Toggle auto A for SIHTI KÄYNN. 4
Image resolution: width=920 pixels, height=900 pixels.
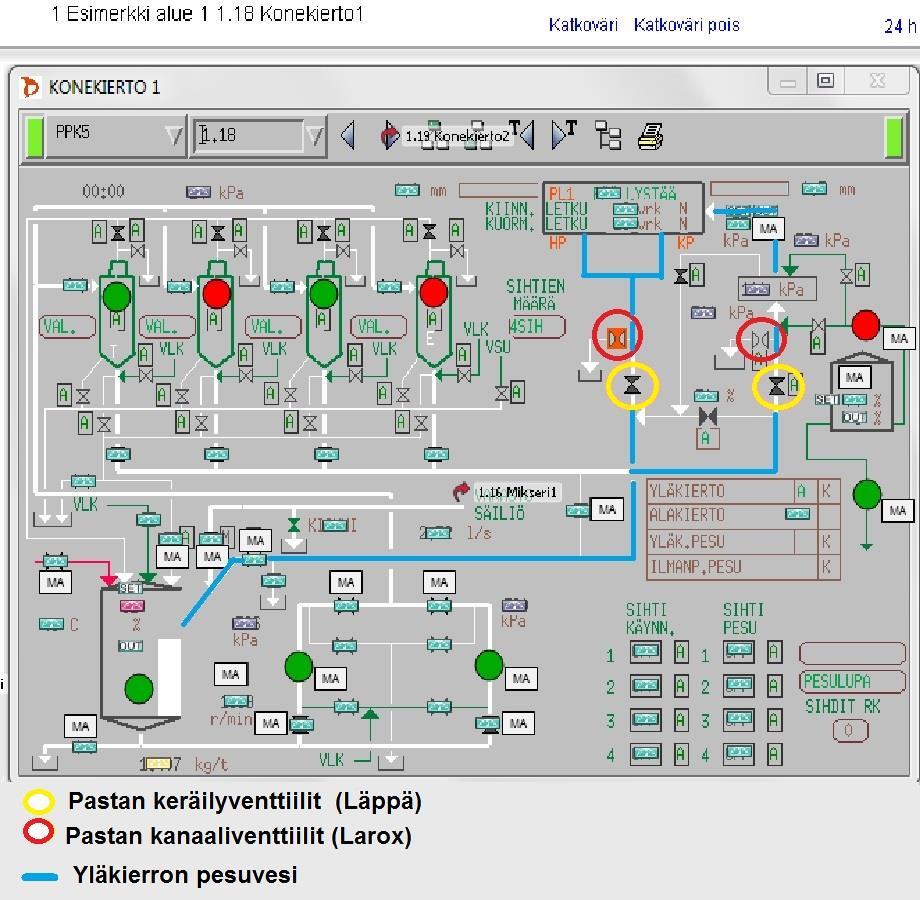pyautogui.click(x=681, y=754)
